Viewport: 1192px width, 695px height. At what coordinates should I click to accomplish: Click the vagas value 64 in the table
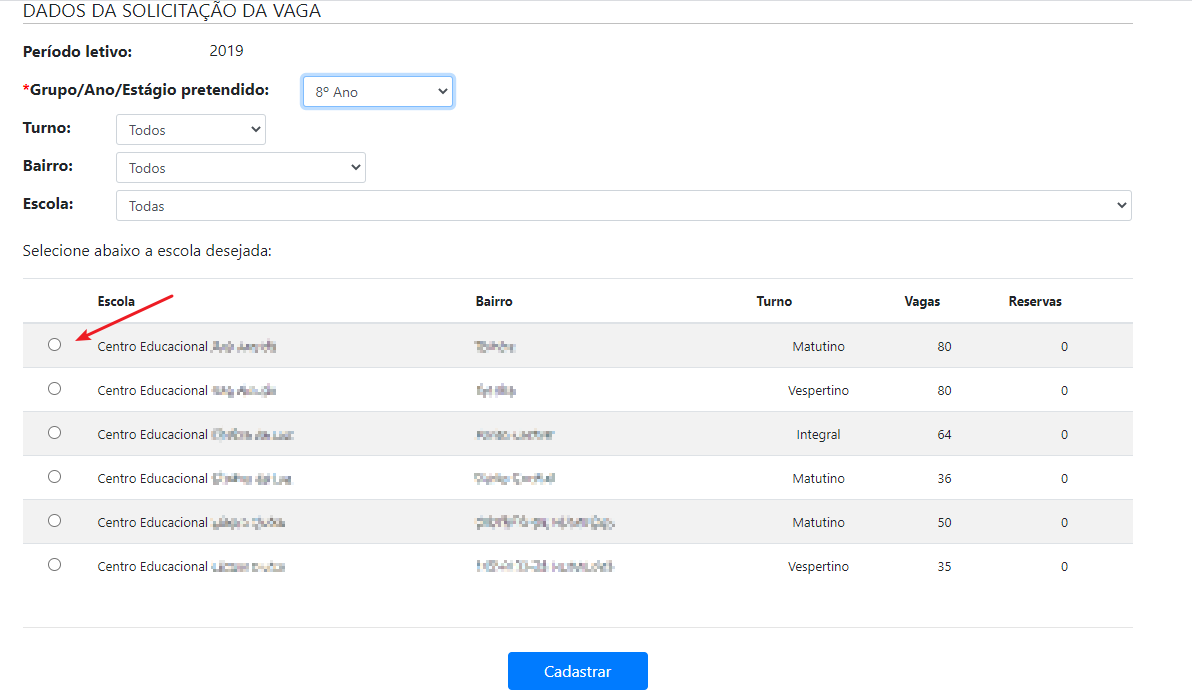[944, 435]
